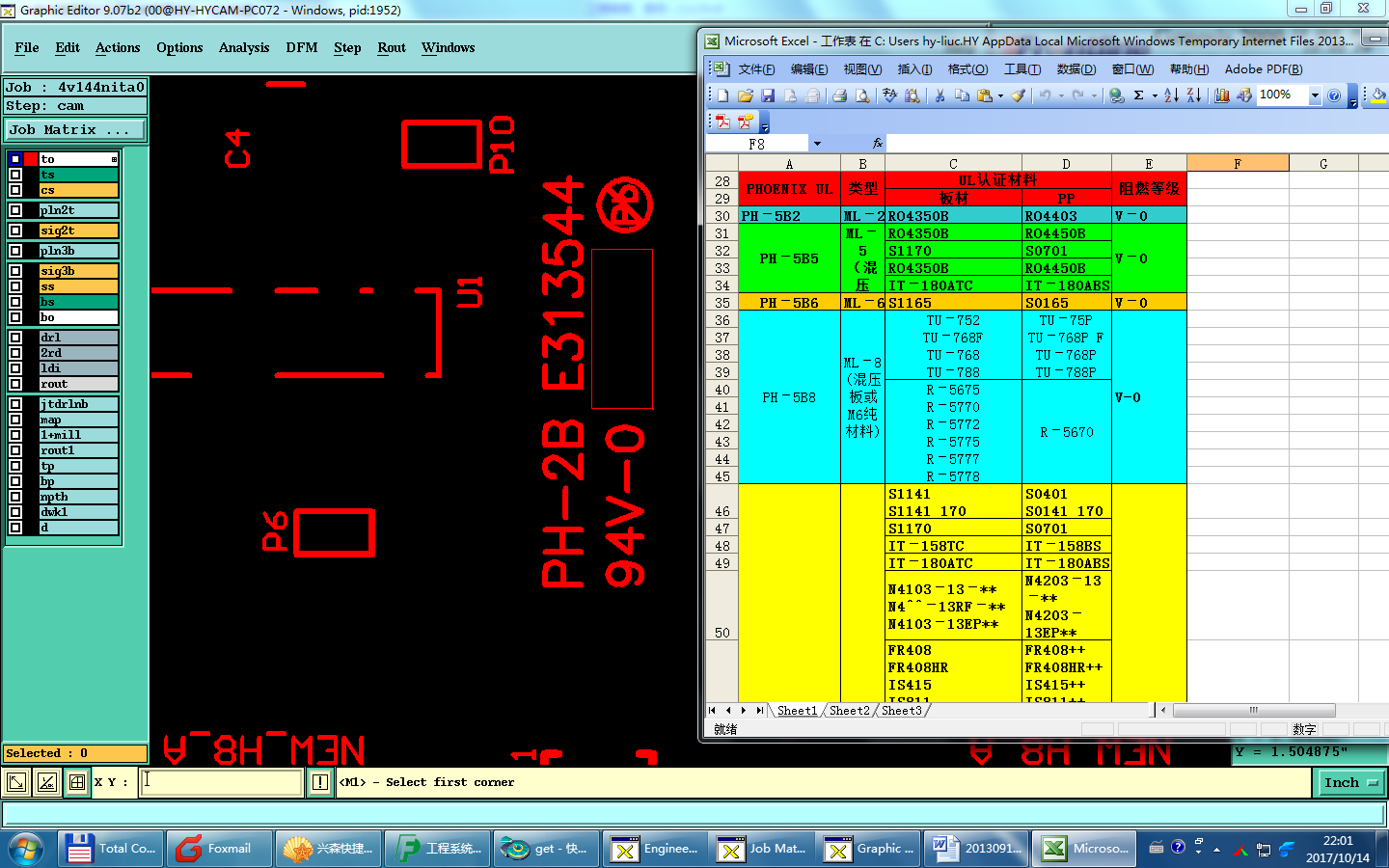The image size is (1389, 868).
Task: Click the Copy icon in Excel toolbar
Action: 962,95
